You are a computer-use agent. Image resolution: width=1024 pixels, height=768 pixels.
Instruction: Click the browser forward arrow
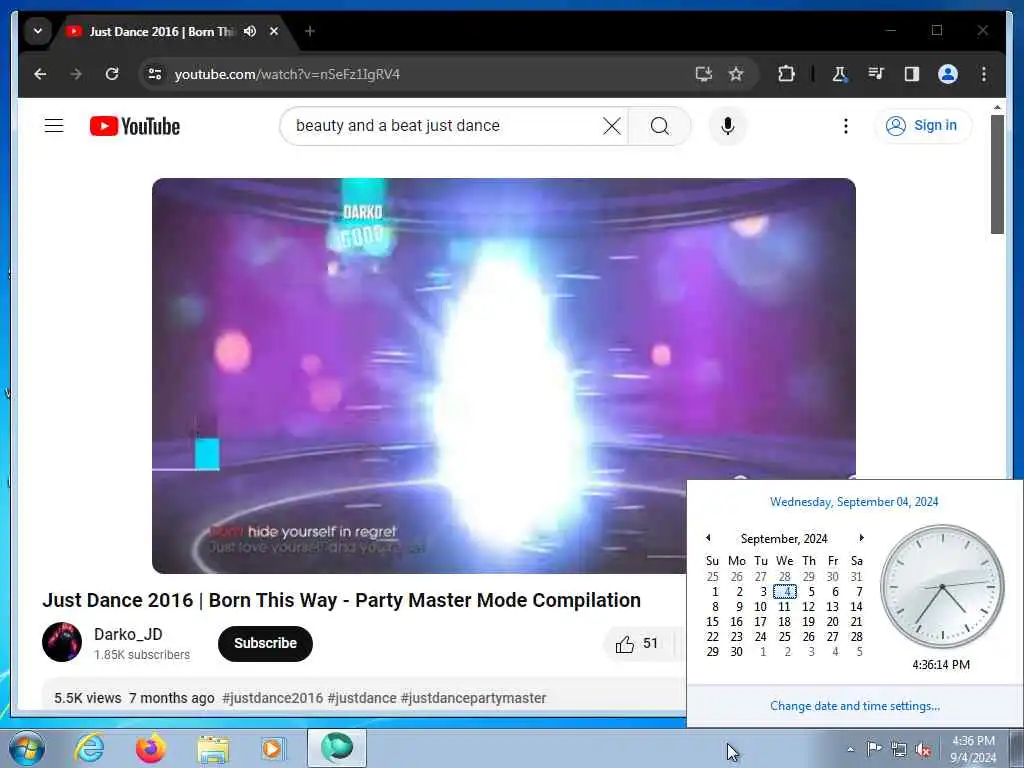pos(76,74)
